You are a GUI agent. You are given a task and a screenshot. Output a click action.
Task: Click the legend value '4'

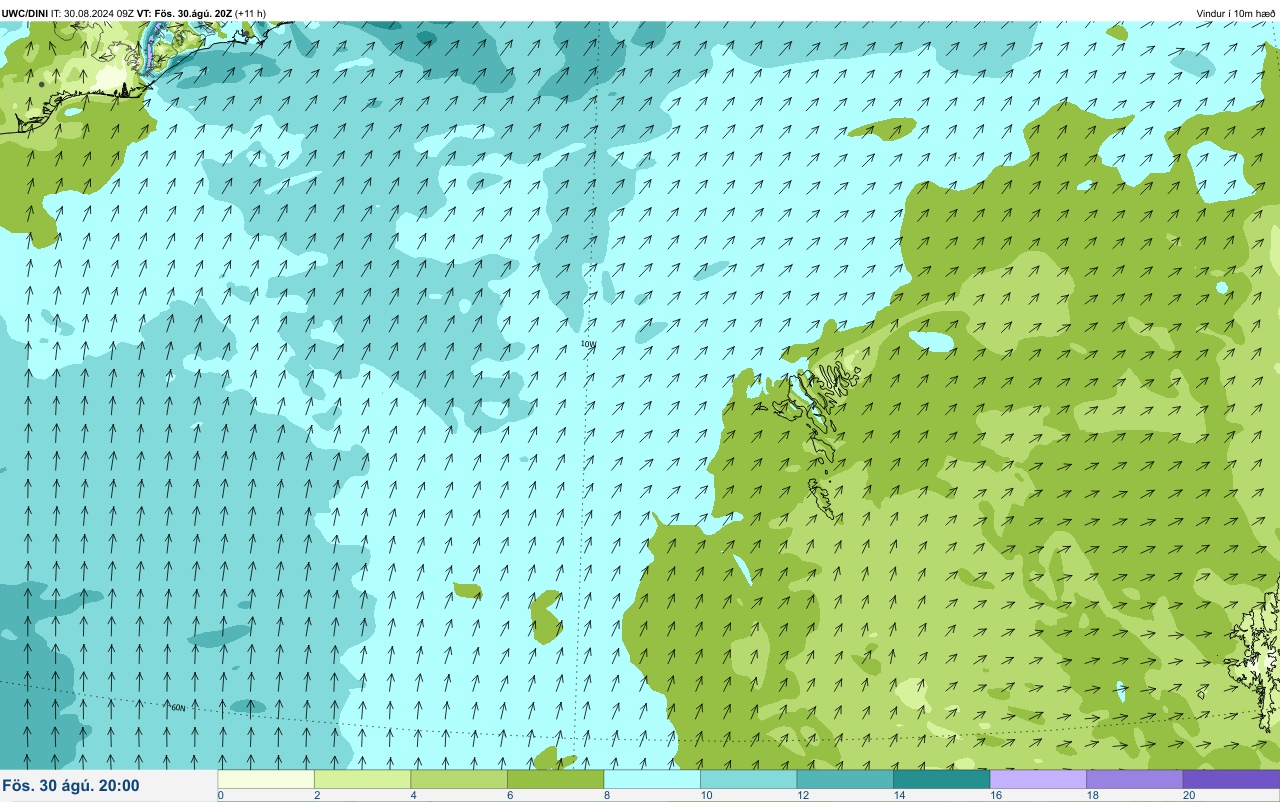[x=413, y=795]
